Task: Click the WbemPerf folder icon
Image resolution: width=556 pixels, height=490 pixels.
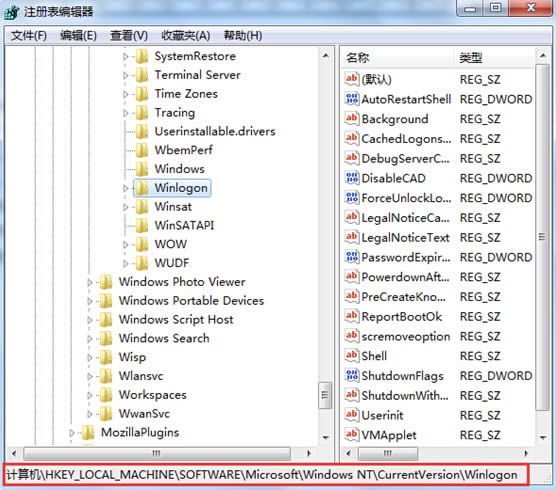Action: (x=142, y=150)
